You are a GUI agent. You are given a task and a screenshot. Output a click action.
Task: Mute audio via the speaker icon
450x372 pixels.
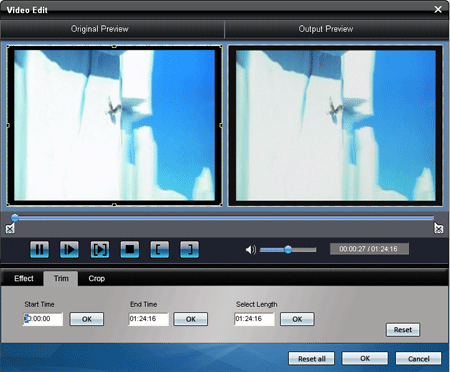point(251,249)
